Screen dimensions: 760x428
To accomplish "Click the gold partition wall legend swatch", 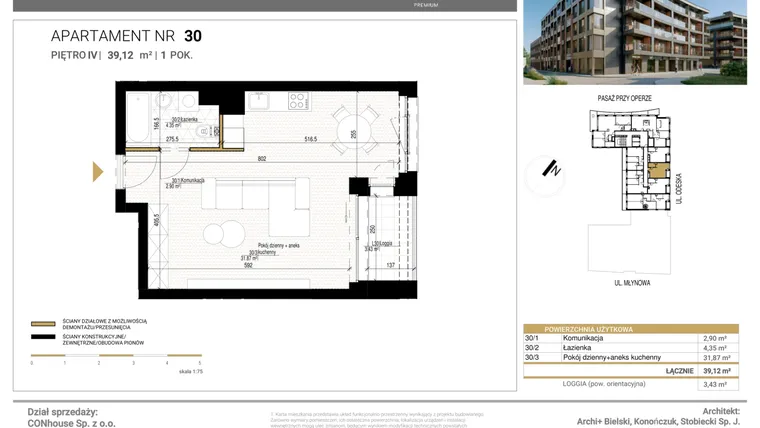I will pos(43,324).
